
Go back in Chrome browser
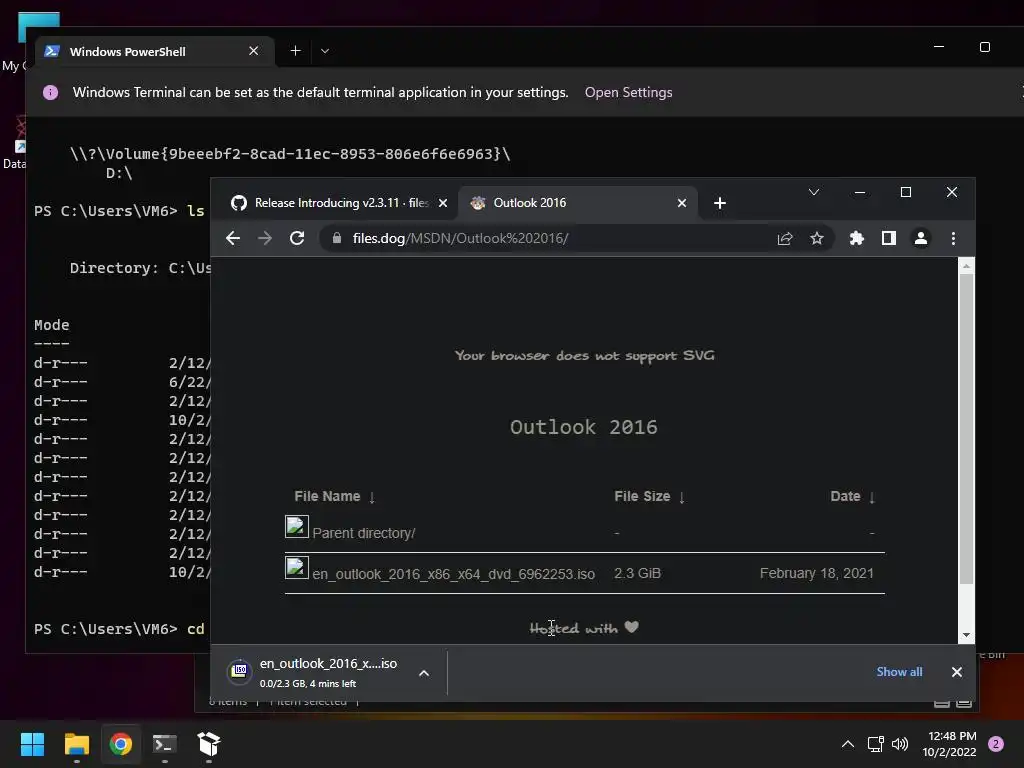[x=233, y=238]
